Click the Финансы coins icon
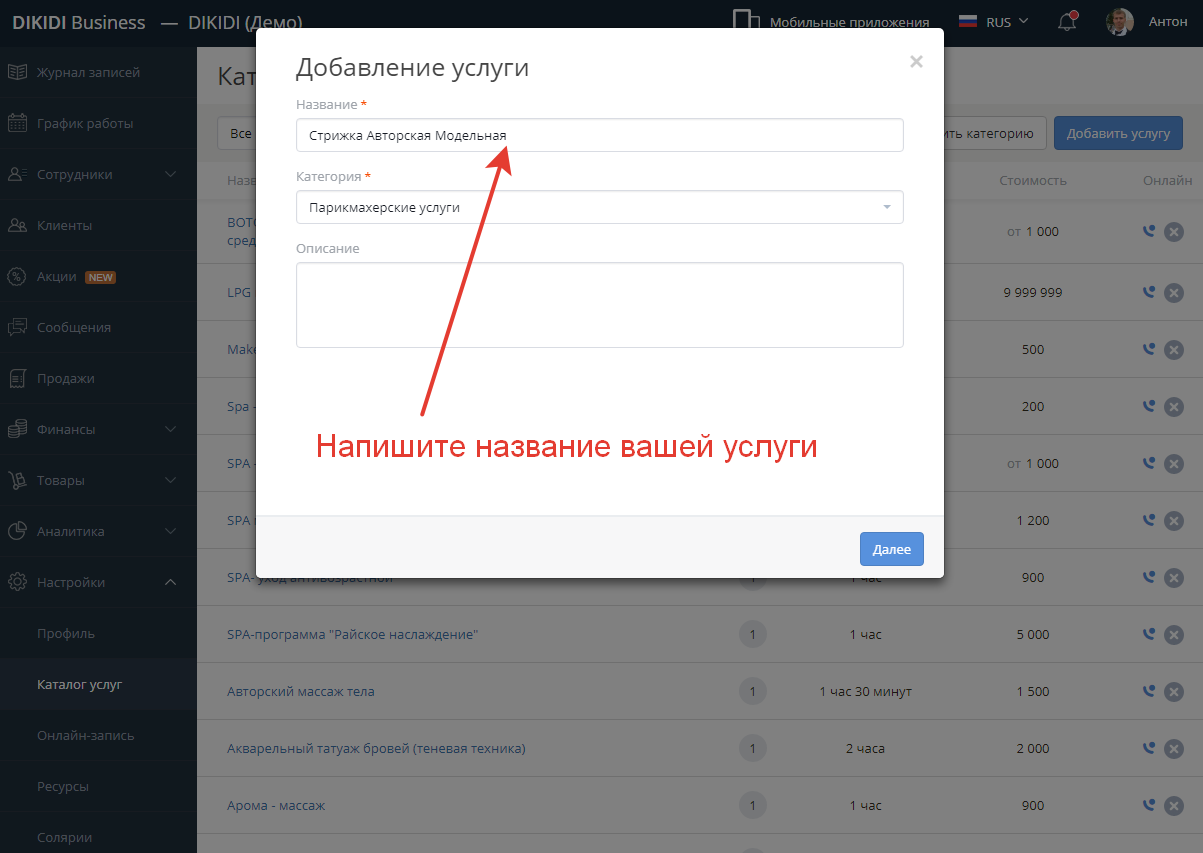This screenshot has width=1203, height=853. point(17,429)
